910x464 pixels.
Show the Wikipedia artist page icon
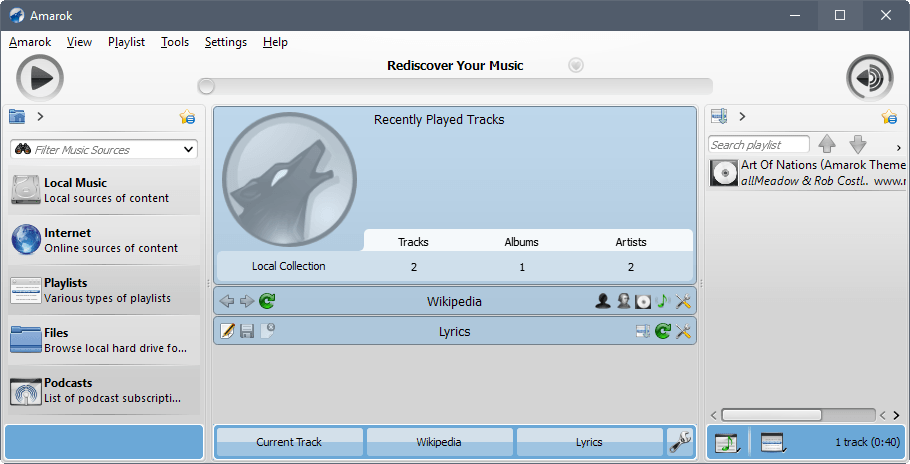click(603, 301)
